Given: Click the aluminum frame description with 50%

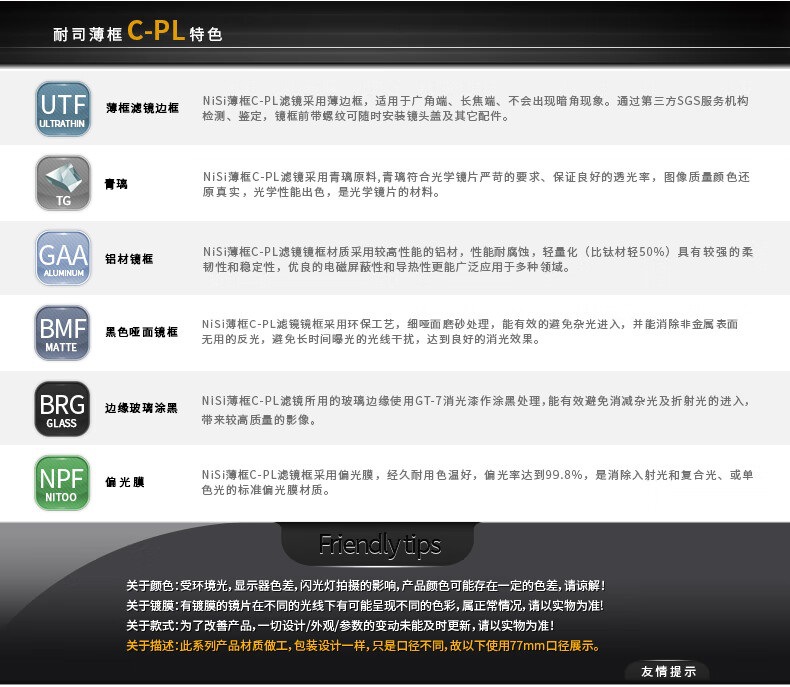Looking at the screenshot, I should [x=478, y=259].
